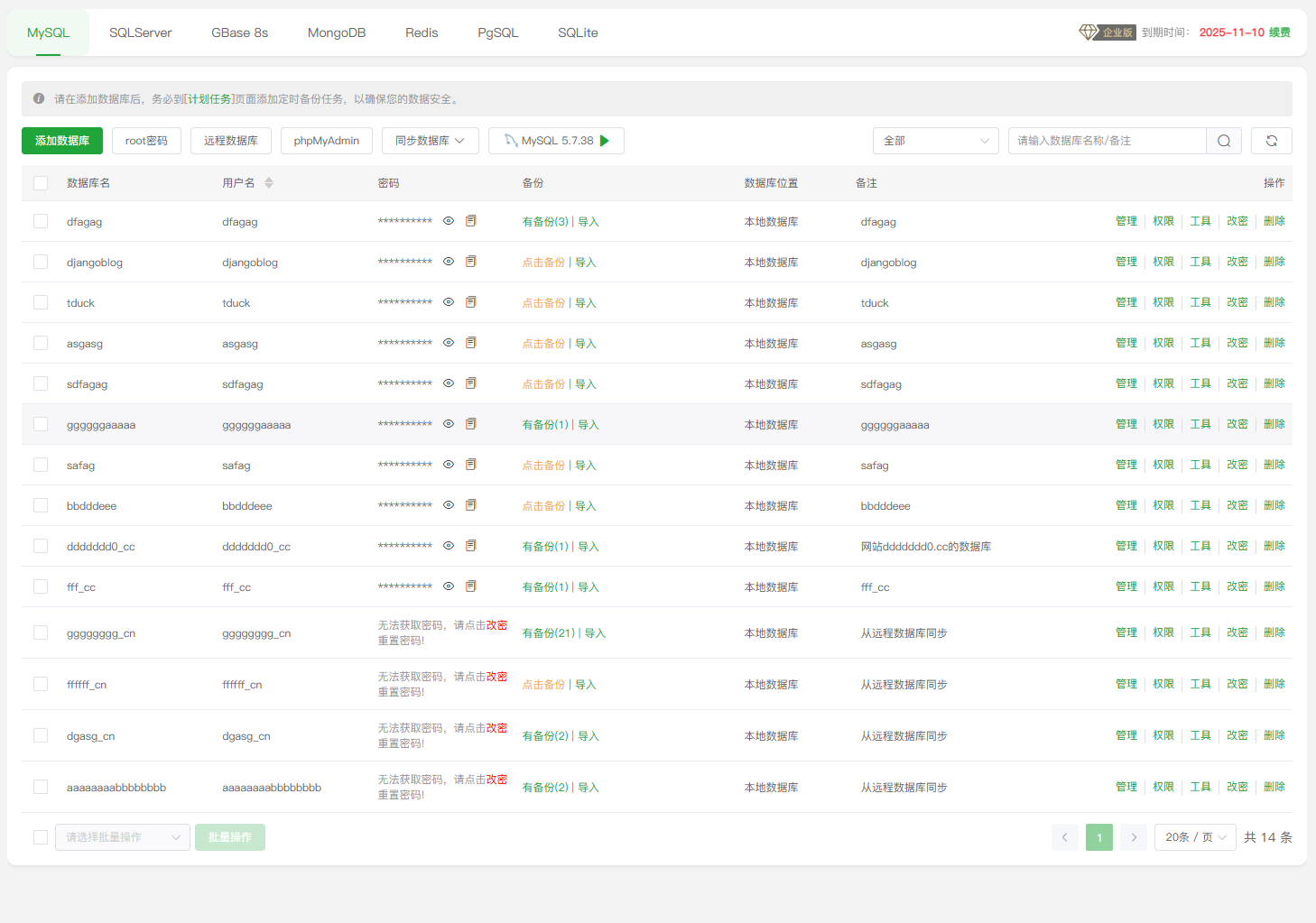
Task: Click the green 添加数据库 button
Action: coord(62,141)
